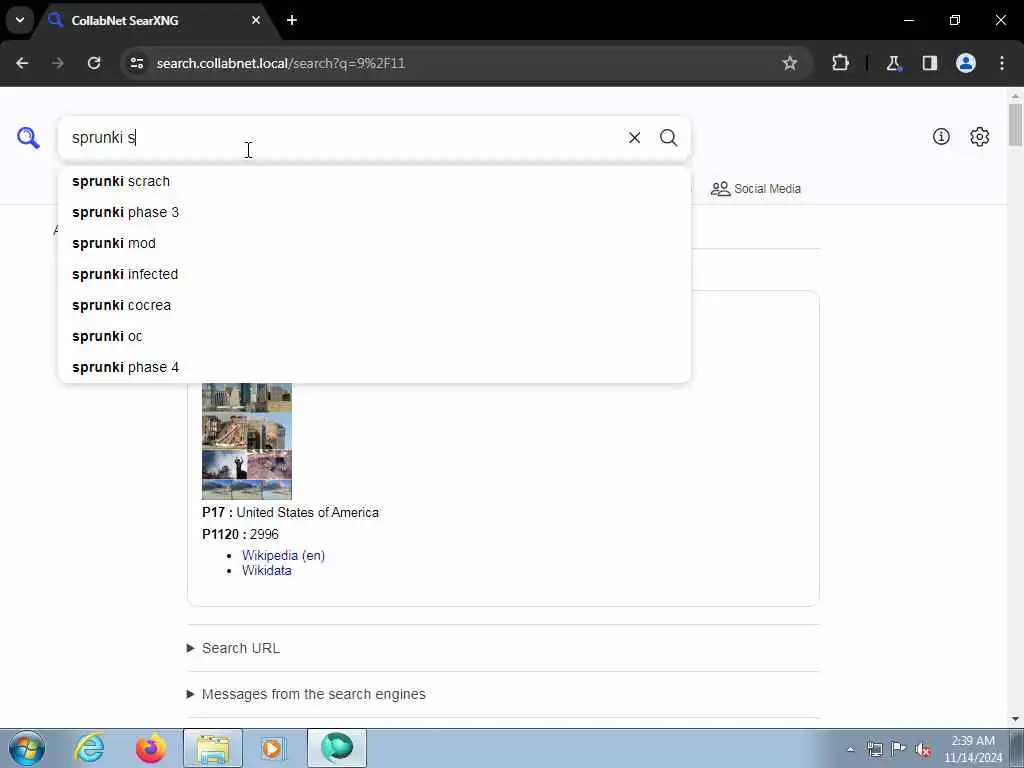This screenshot has height=768, width=1024.
Task: Click the infobox photo collage thumbnail
Action: tap(247, 441)
